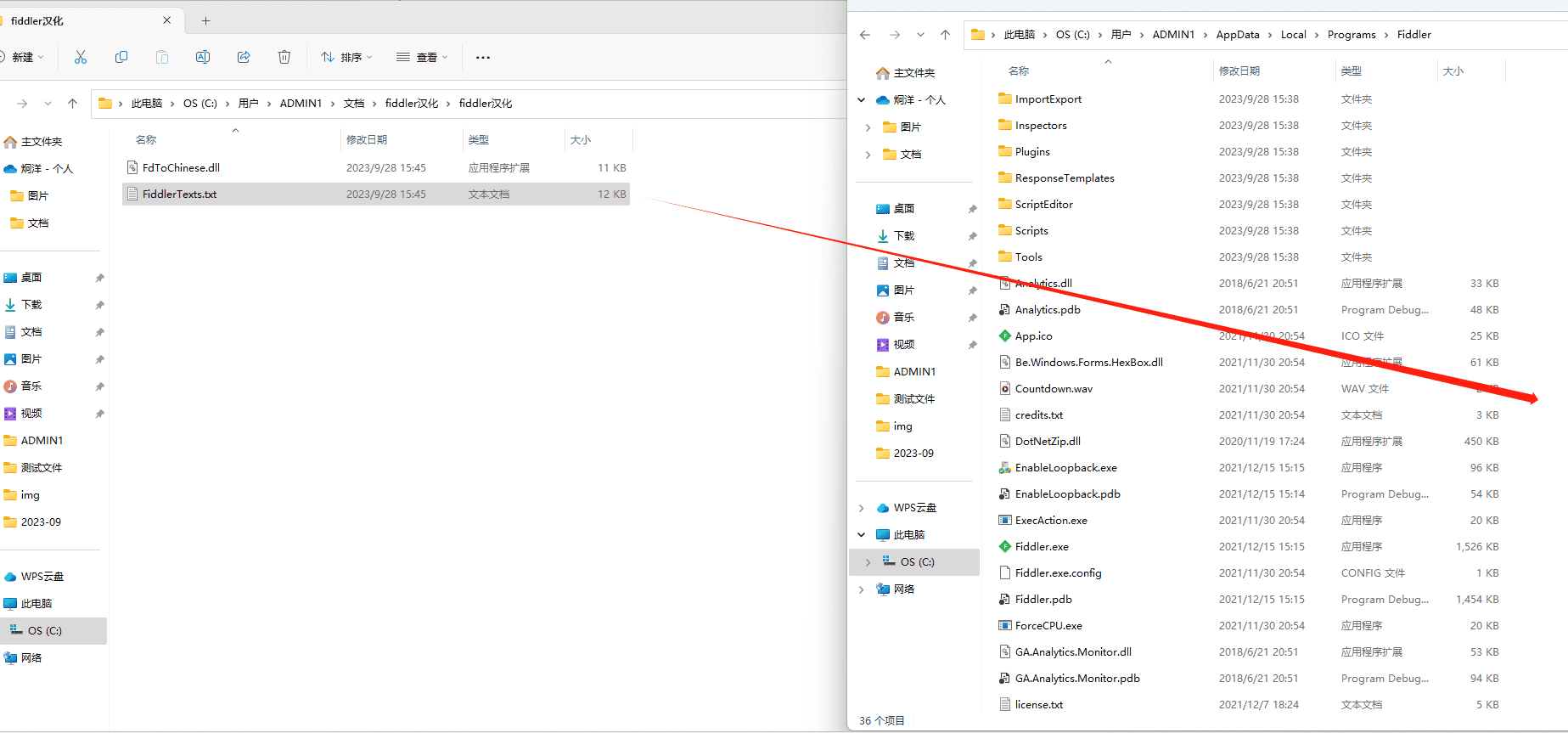This screenshot has width=1568, height=733.
Task: Open 测试文件 folder in left sidebar
Action: (42, 468)
